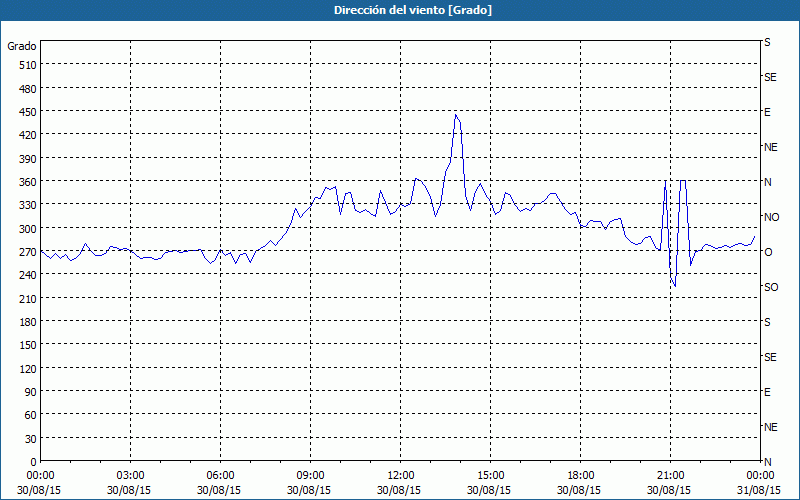Click the 510 value on the degree axis
Viewport: 800px width, 500px height.
pos(29,65)
